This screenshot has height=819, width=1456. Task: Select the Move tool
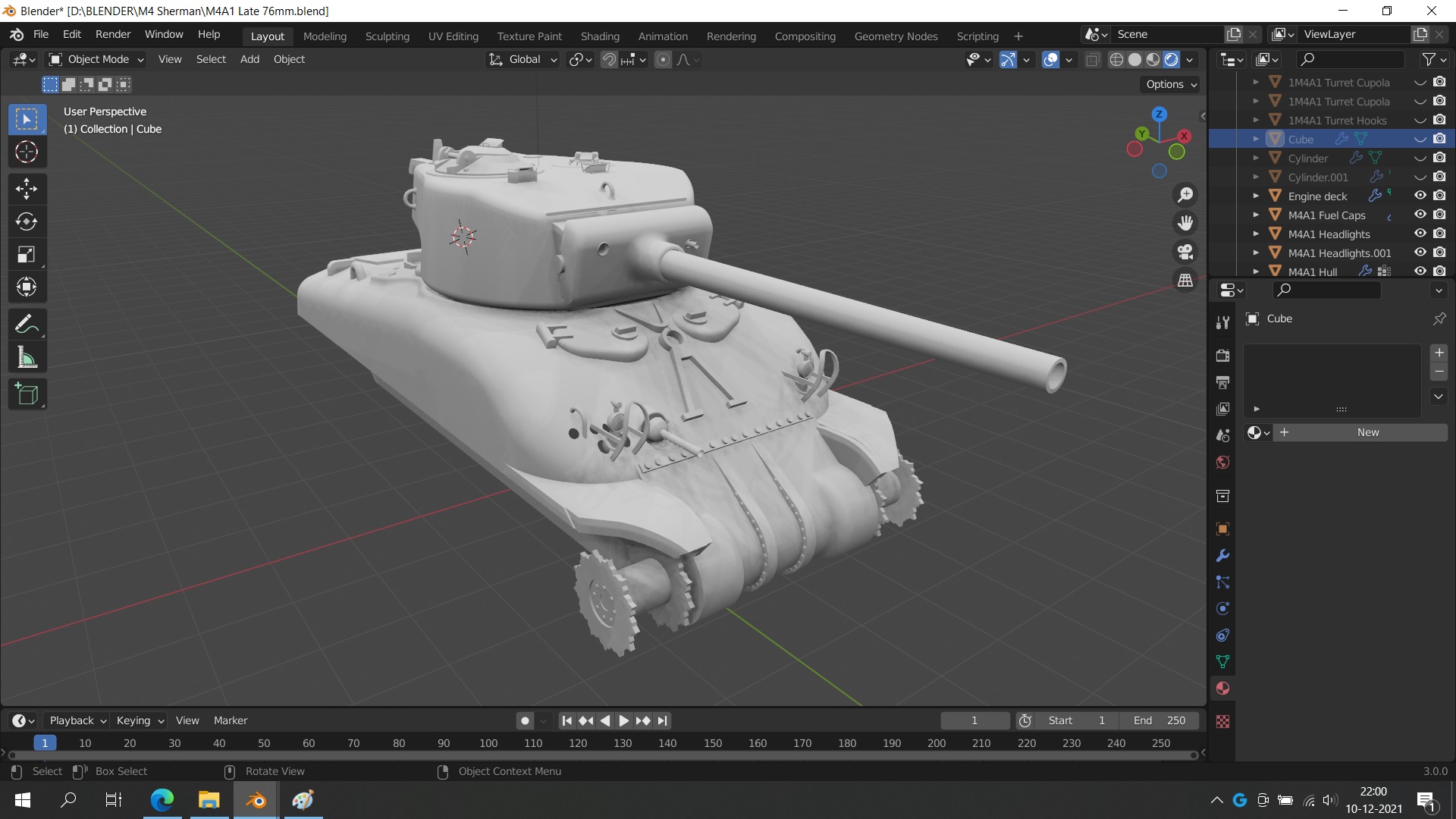point(27,189)
